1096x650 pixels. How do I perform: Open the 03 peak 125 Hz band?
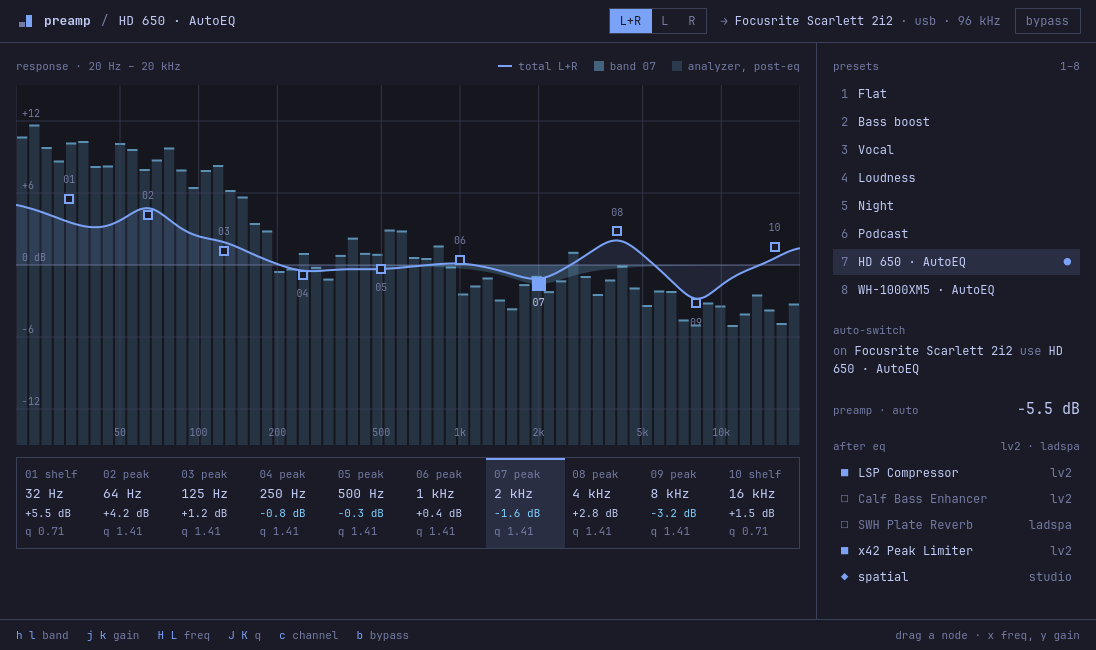pos(212,503)
